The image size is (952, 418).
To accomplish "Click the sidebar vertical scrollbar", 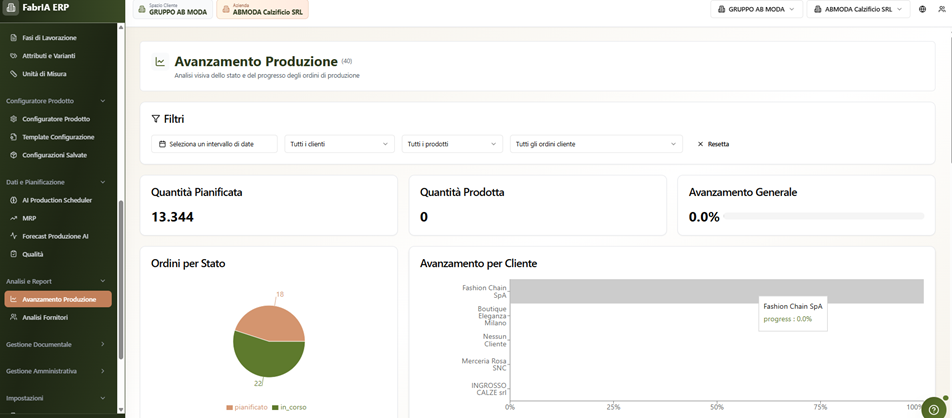I will (121, 279).
